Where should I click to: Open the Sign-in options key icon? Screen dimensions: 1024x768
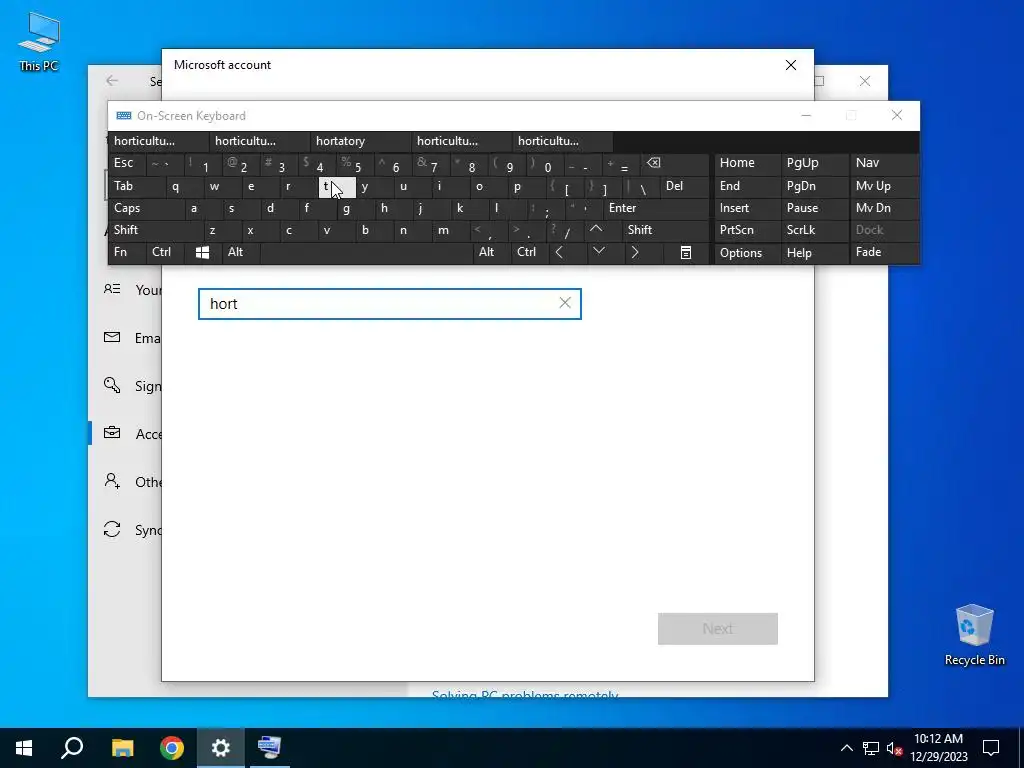coord(112,385)
